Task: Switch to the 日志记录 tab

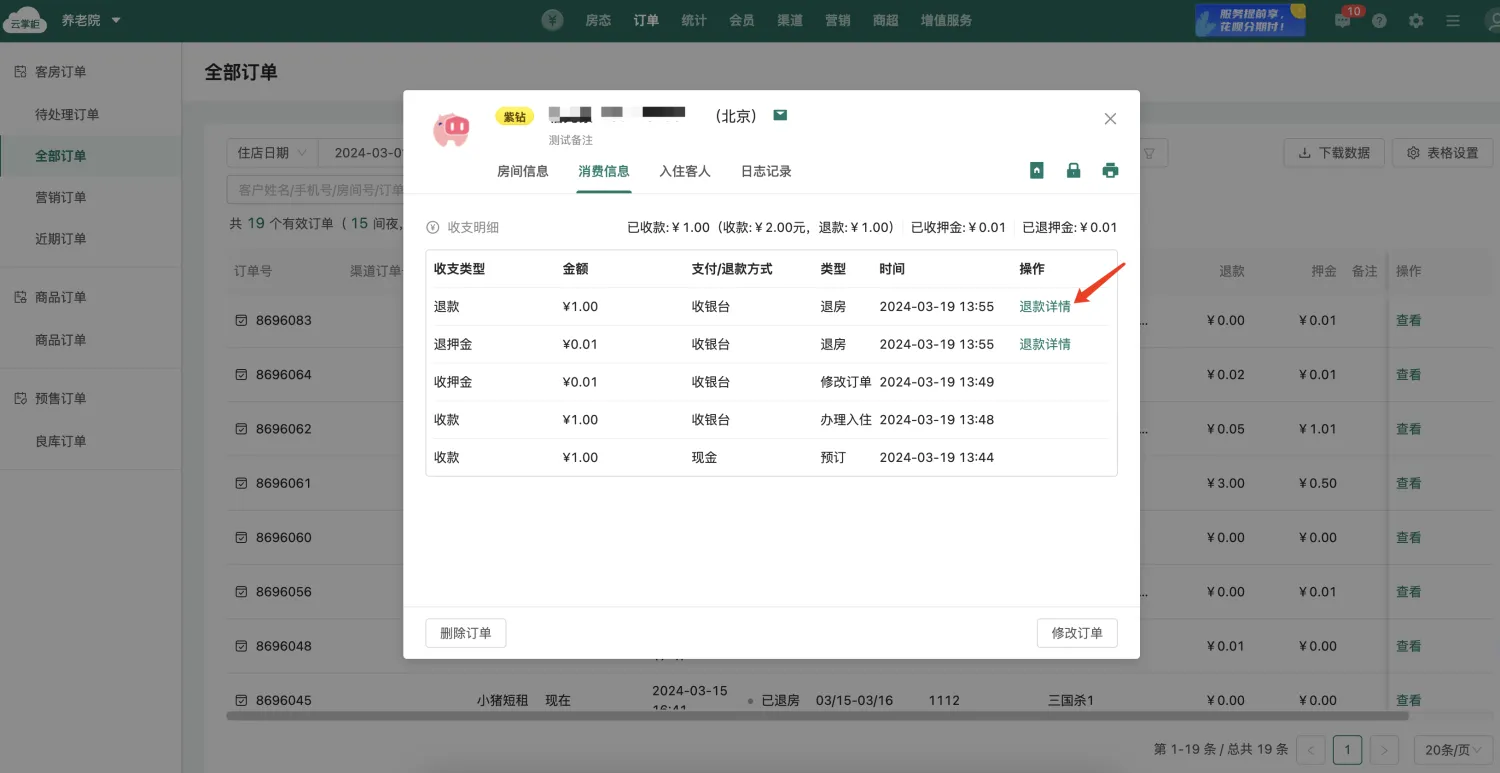Action: point(766,171)
